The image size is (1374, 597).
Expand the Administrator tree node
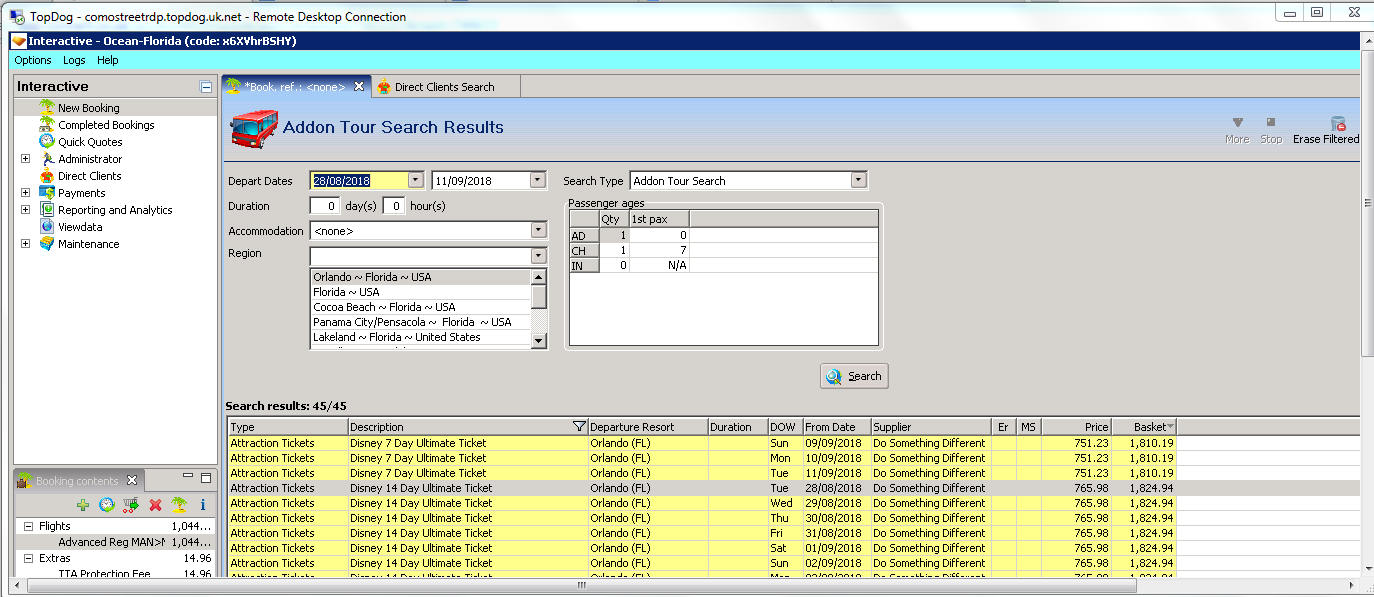26,159
